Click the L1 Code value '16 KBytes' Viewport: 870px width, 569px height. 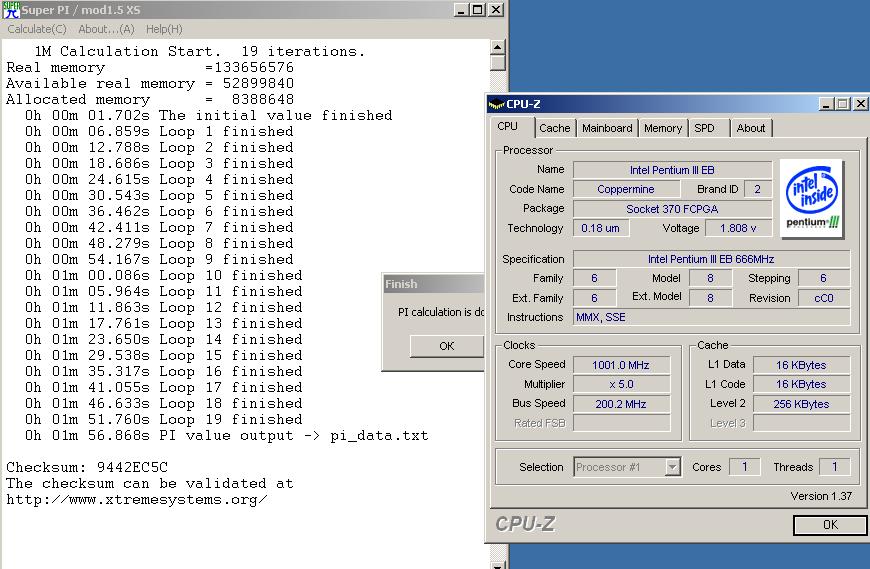click(x=801, y=384)
